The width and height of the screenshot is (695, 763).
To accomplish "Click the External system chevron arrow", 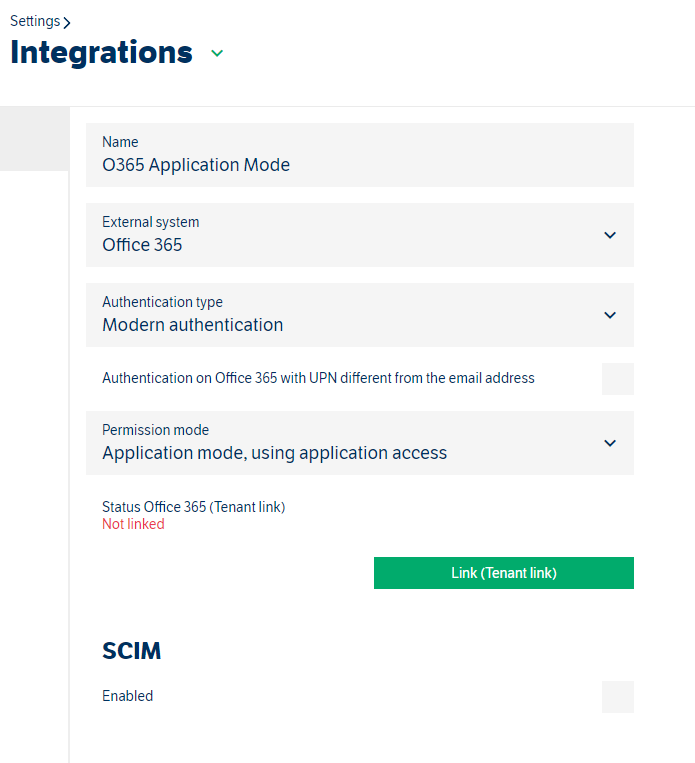I will 610,235.
